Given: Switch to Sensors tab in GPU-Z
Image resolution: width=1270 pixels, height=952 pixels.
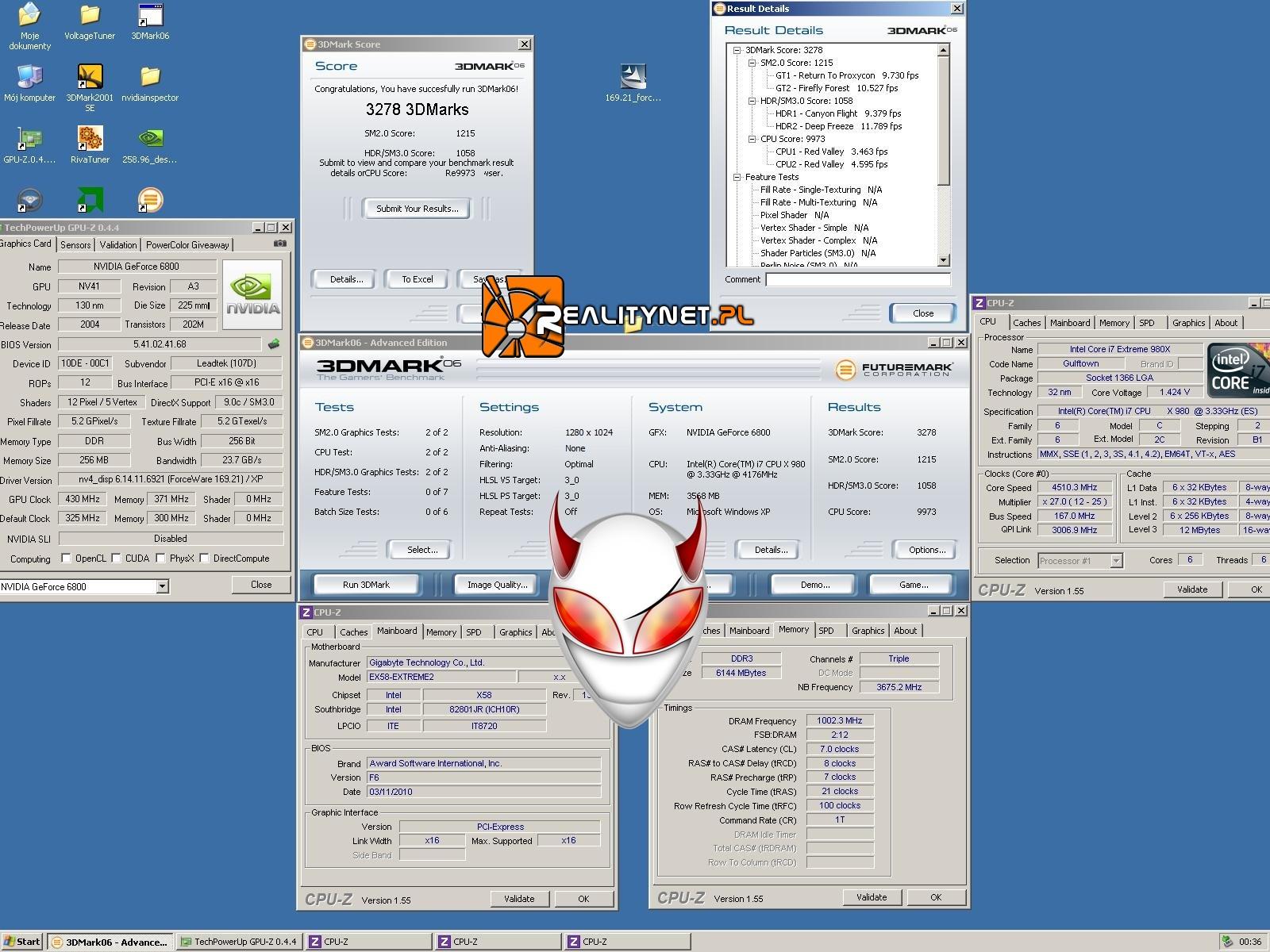Looking at the screenshot, I should (75, 245).
